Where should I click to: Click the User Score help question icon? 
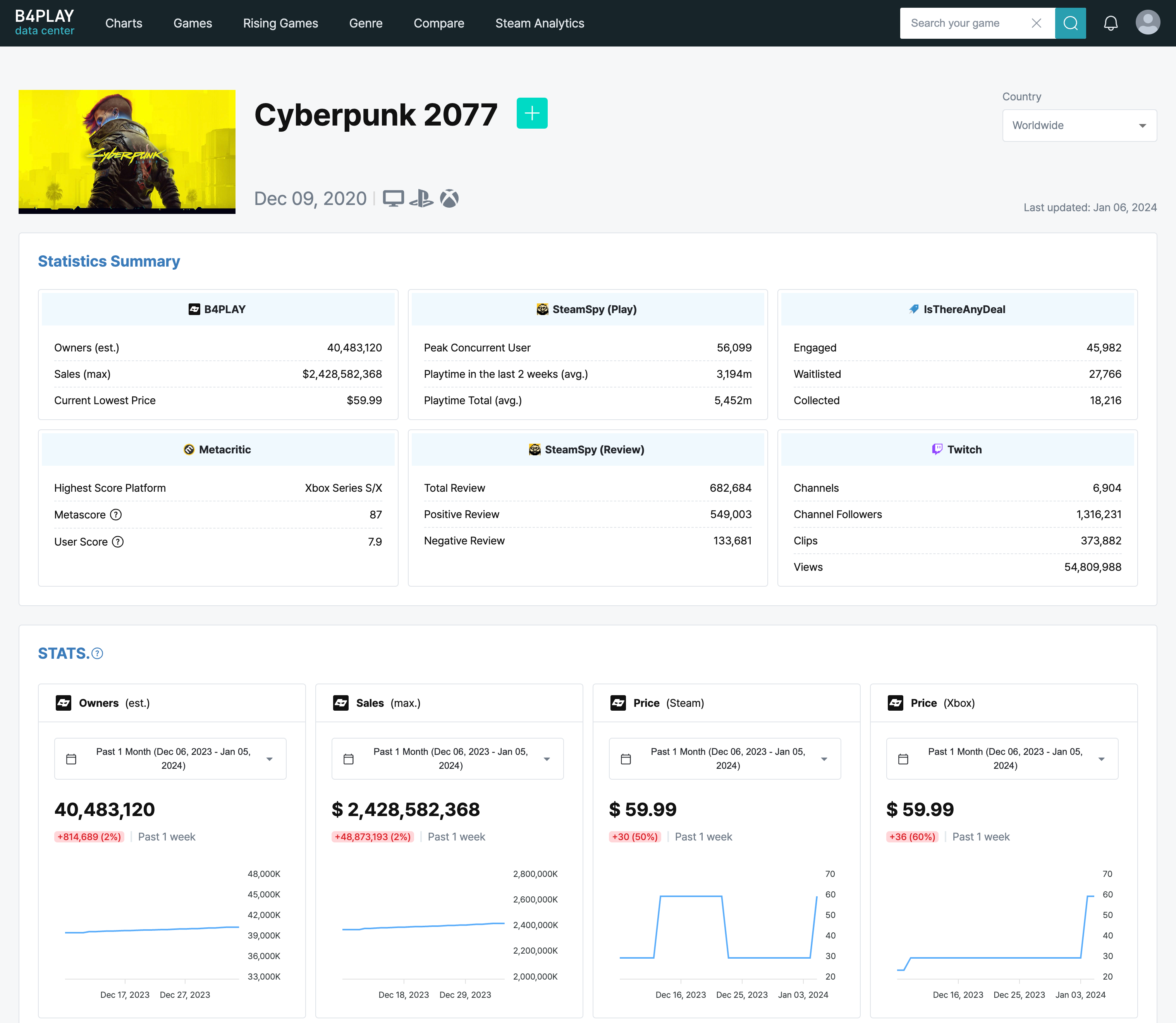point(117,542)
